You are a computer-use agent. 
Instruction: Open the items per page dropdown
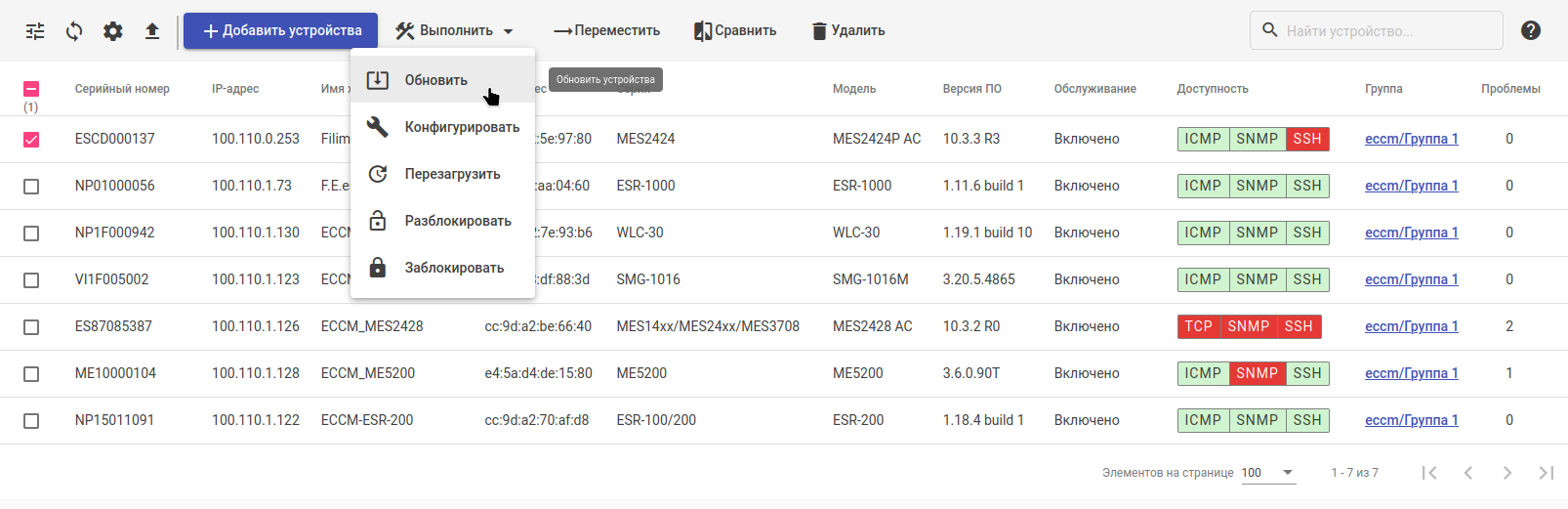coord(1268,473)
